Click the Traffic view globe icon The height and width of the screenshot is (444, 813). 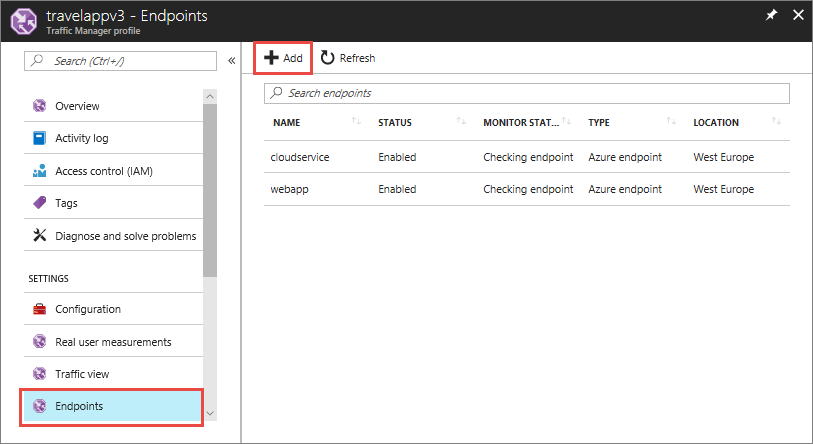click(39, 373)
